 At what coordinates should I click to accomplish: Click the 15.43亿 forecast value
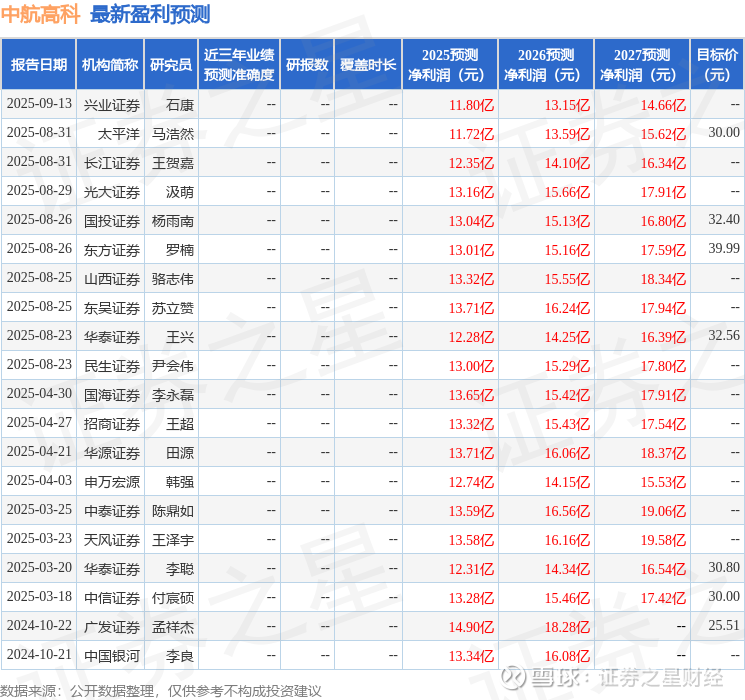click(x=567, y=424)
